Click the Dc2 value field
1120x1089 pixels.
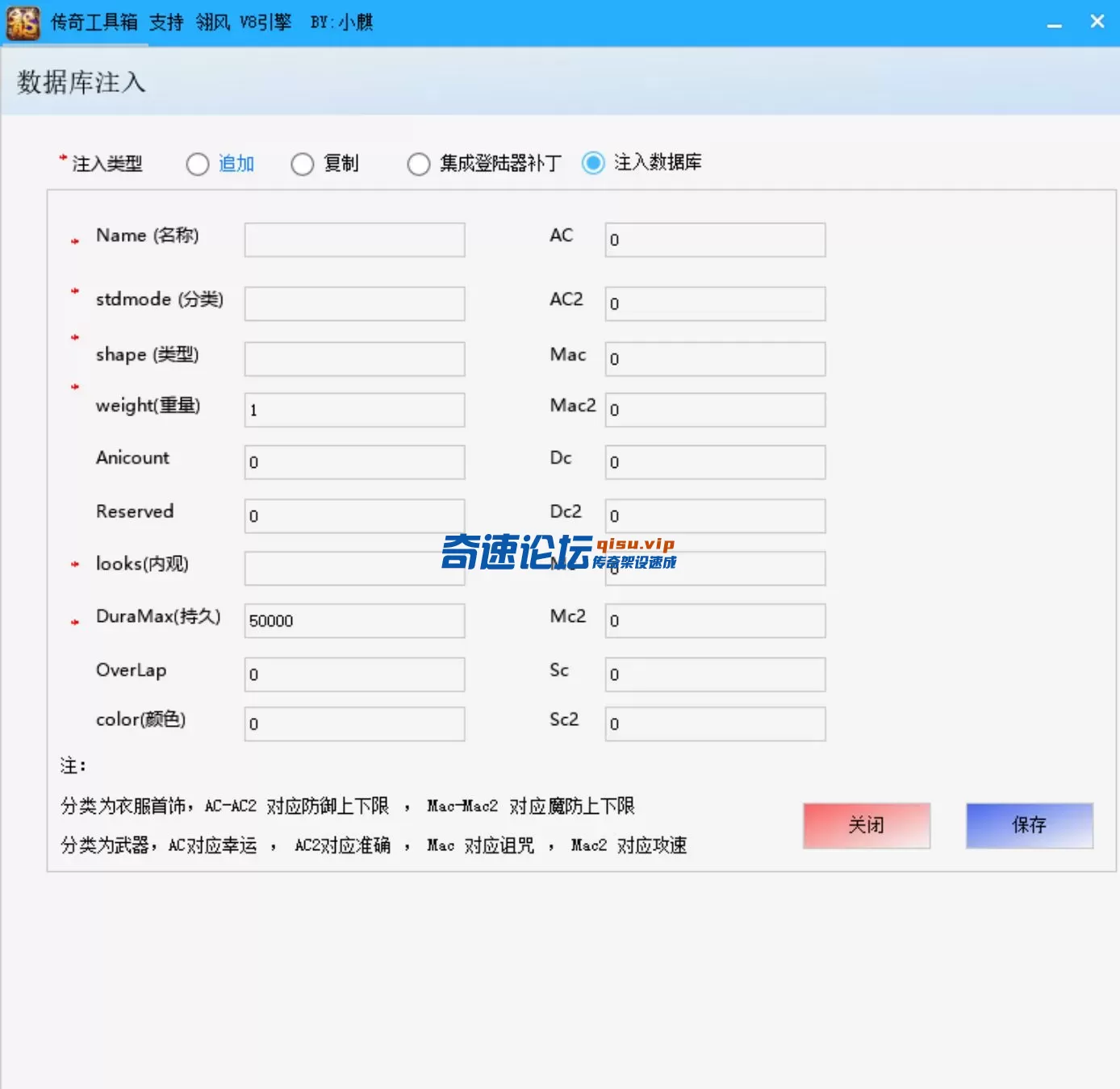click(x=715, y=515)
